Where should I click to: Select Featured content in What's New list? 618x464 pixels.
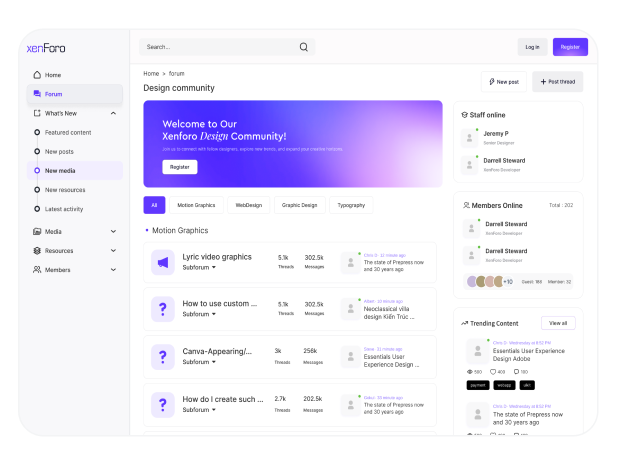pos(37,132)
